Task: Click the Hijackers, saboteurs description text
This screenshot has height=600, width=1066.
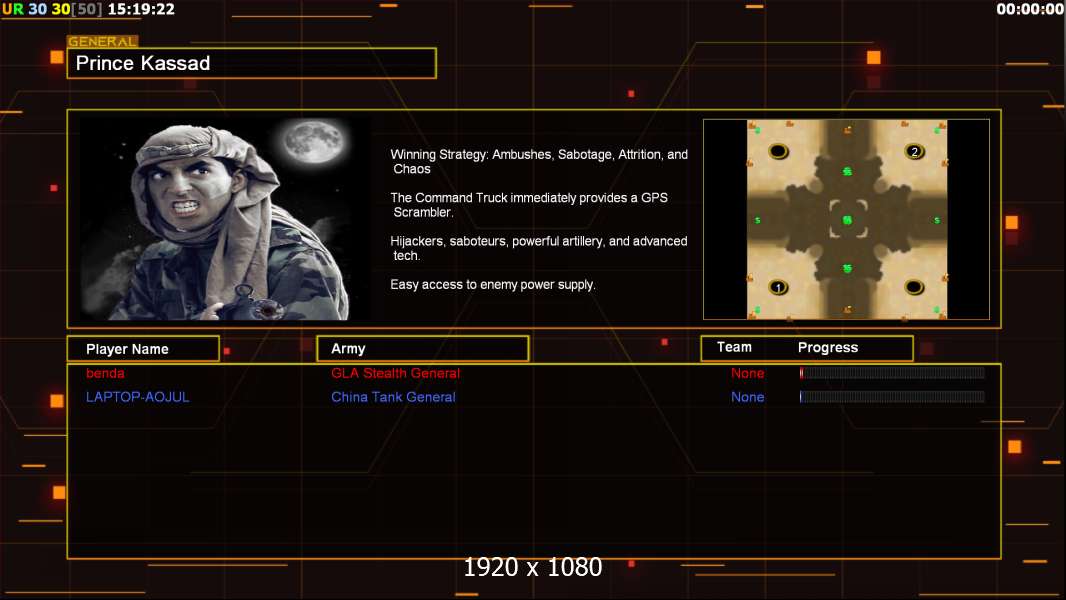Action: point(538,248)
